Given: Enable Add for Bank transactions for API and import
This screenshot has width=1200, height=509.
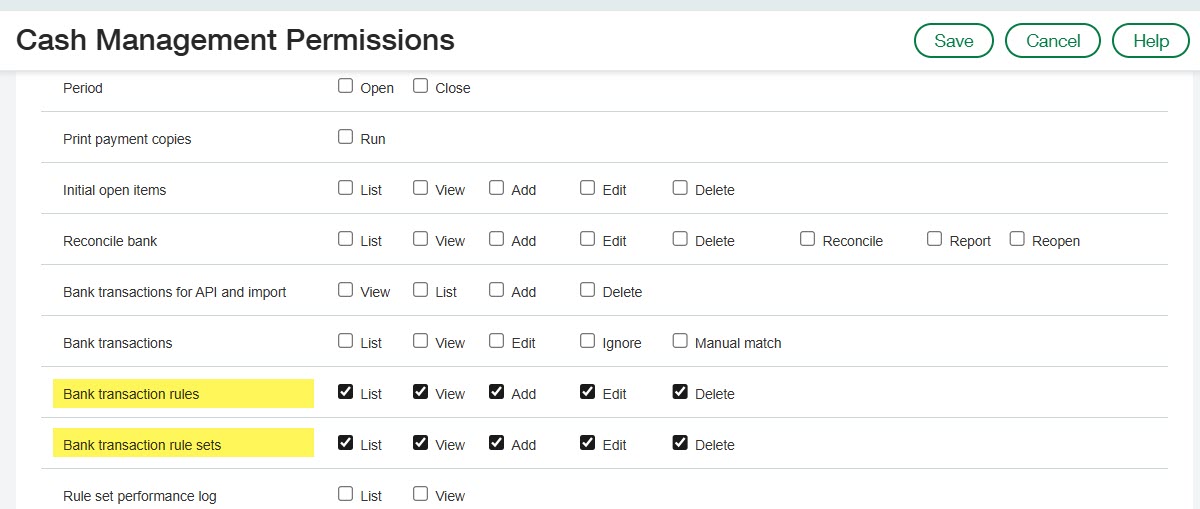Looking at the screenshot, I should (497, 290).
